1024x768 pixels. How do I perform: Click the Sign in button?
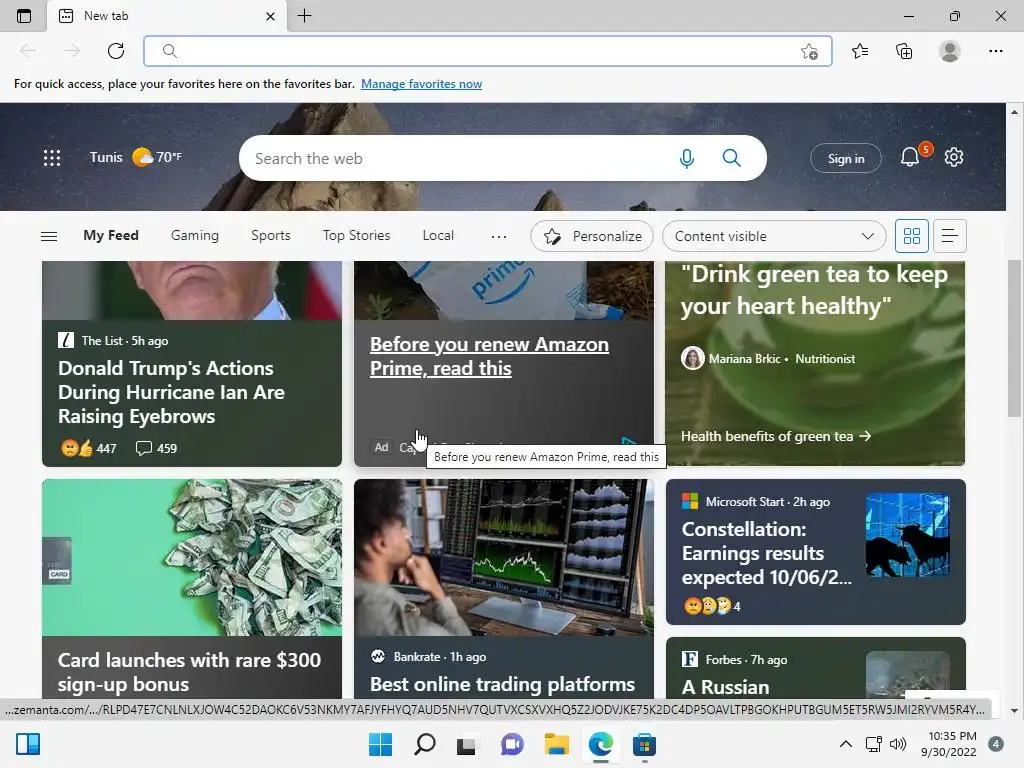(846, 159)
